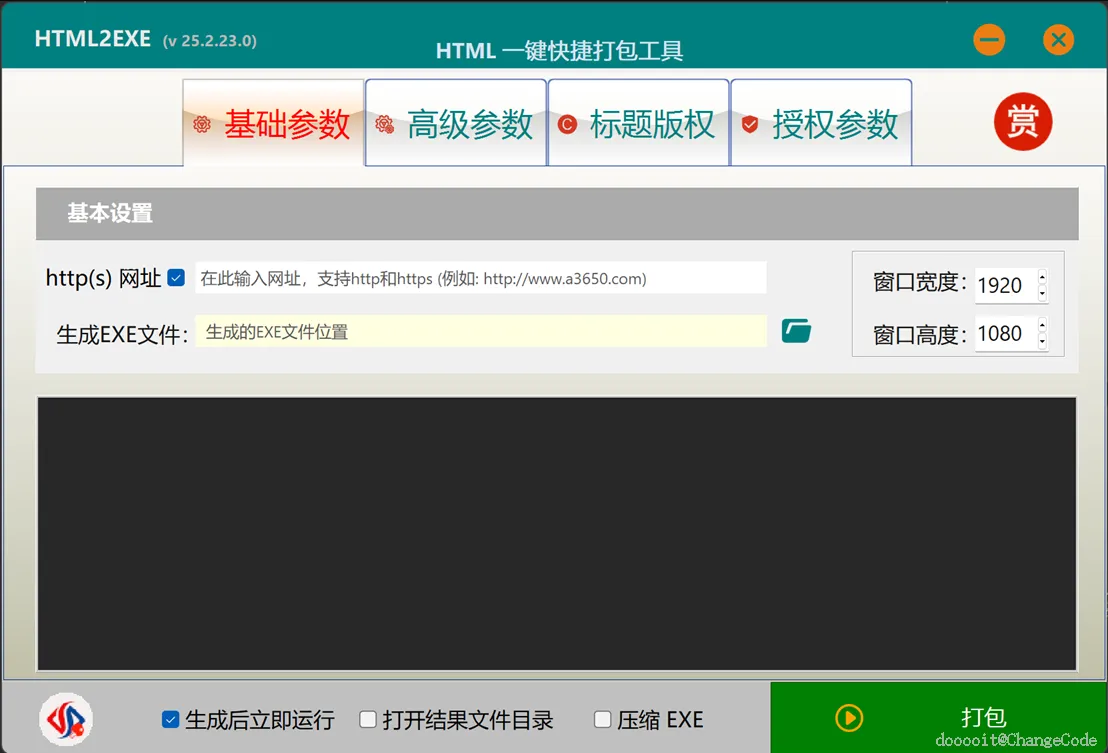
Task: Click the 窗口高度 decrement arrow
Action: point(1043,341)
